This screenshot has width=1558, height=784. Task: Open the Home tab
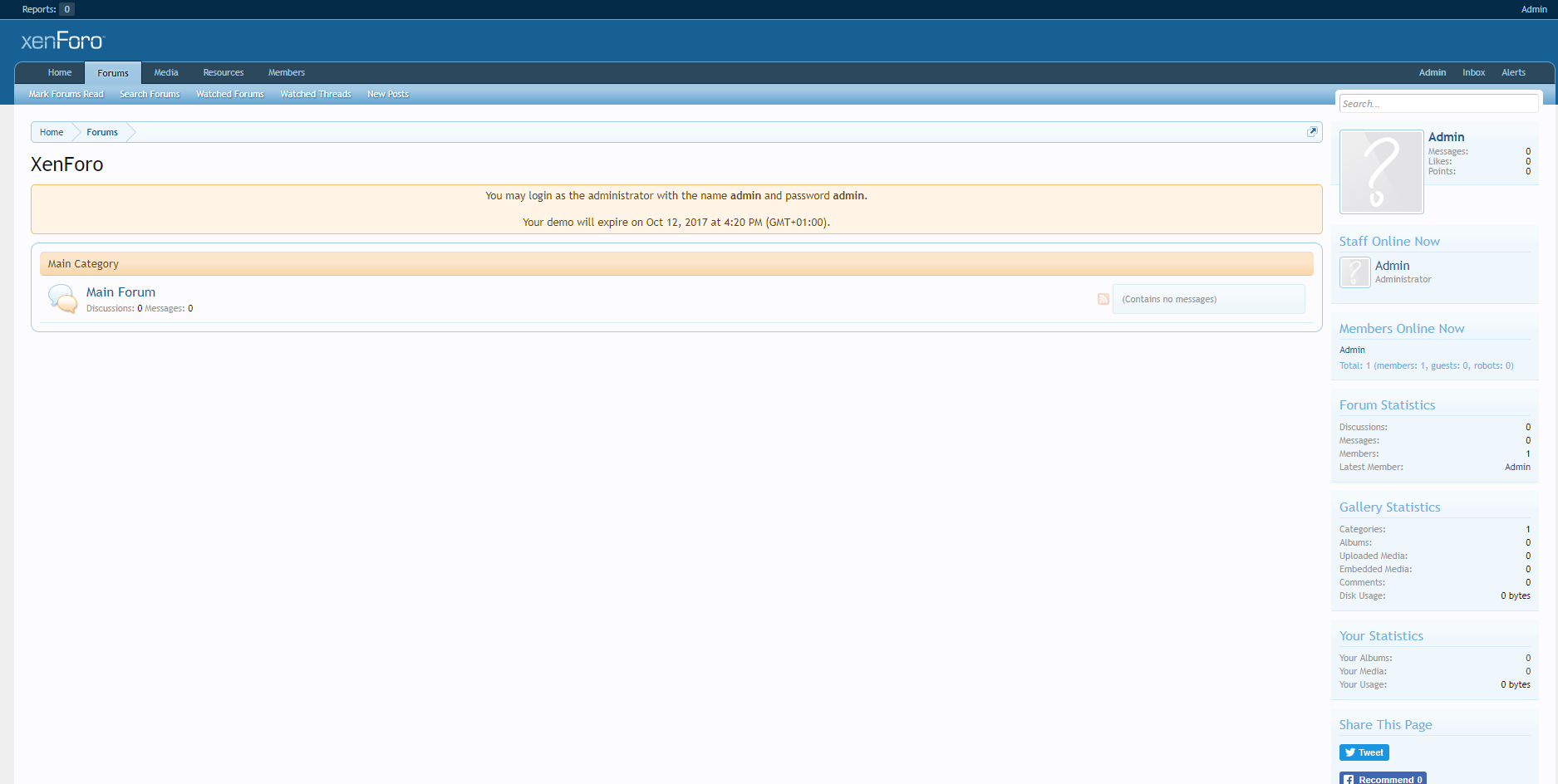60,73
